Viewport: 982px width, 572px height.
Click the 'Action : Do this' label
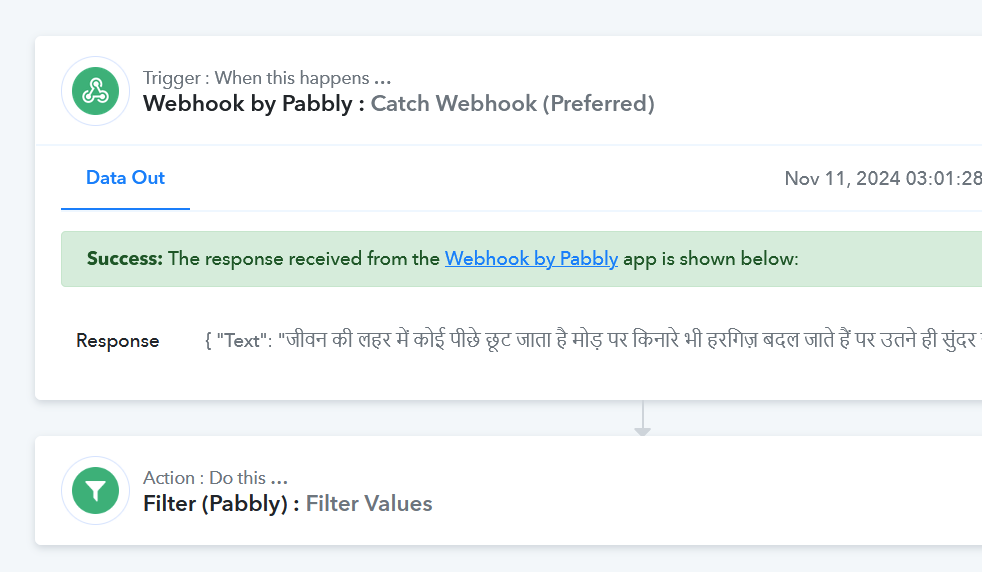coord(204,478)
